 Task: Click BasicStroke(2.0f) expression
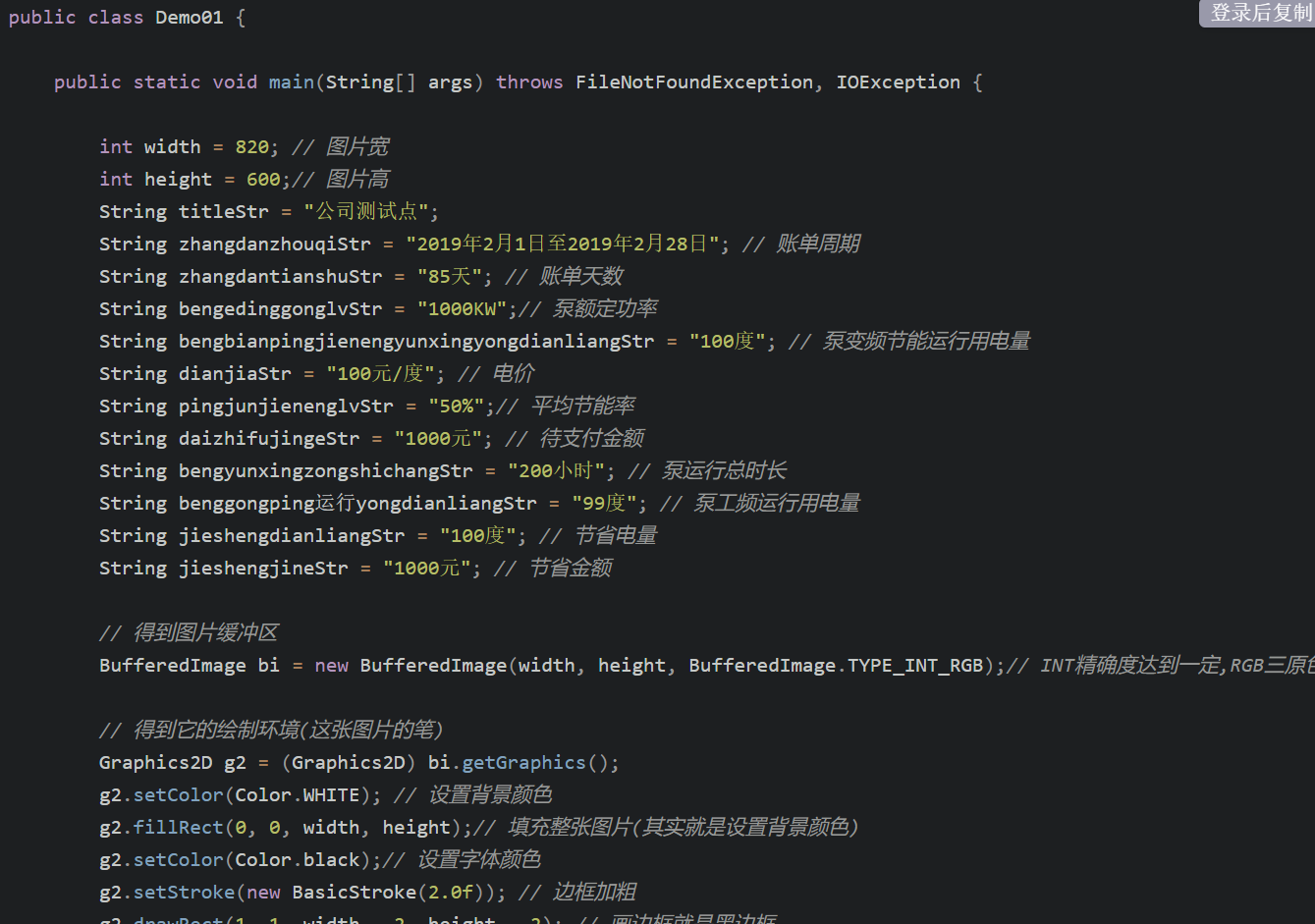[388, 893]
